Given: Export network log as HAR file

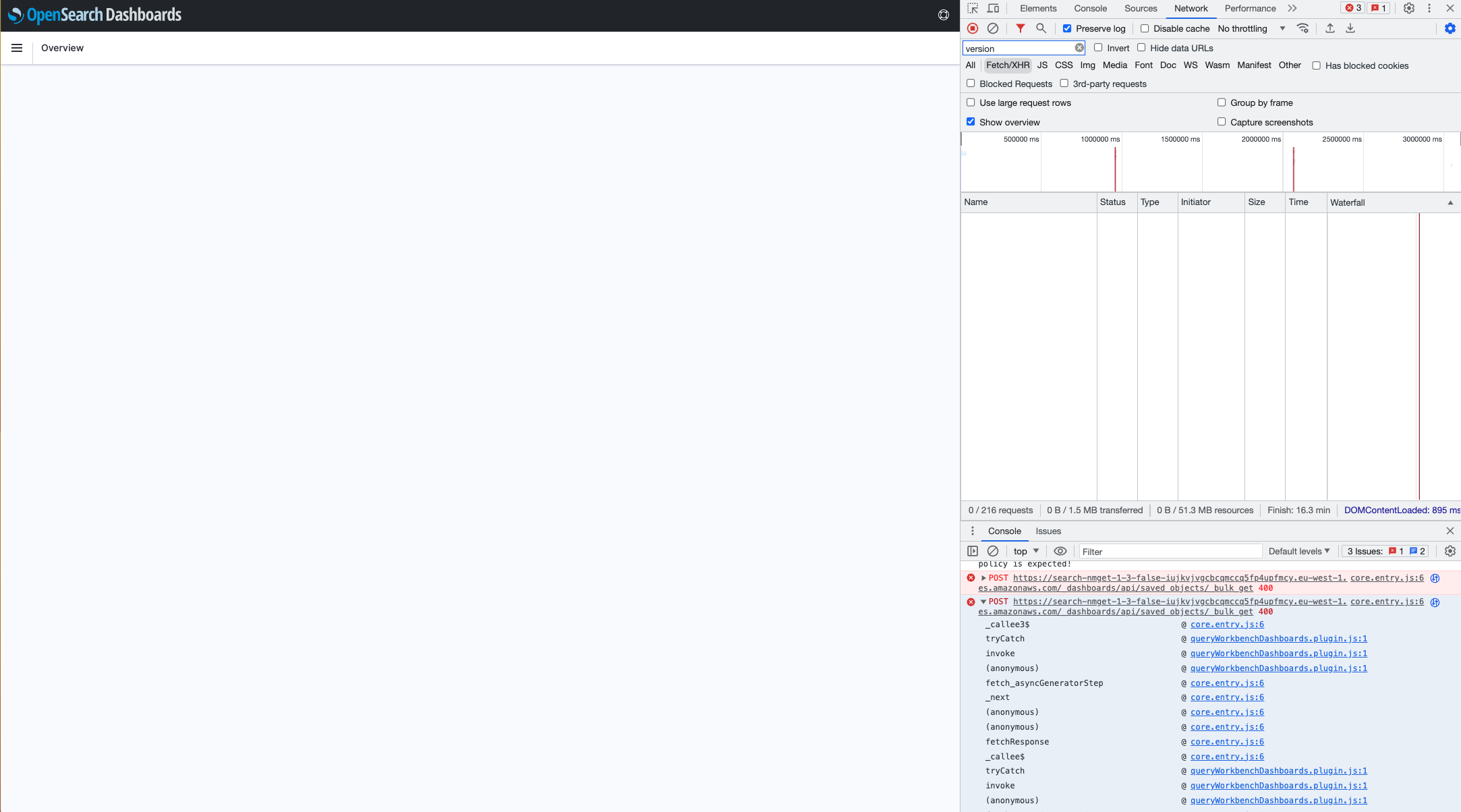Looking at the screenshot, I should (1350, 28).
